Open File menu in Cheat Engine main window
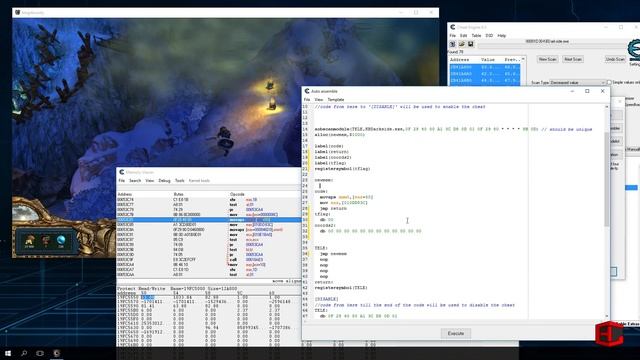The height and width of the screenshot is (360, 640). tap(453, 36)
